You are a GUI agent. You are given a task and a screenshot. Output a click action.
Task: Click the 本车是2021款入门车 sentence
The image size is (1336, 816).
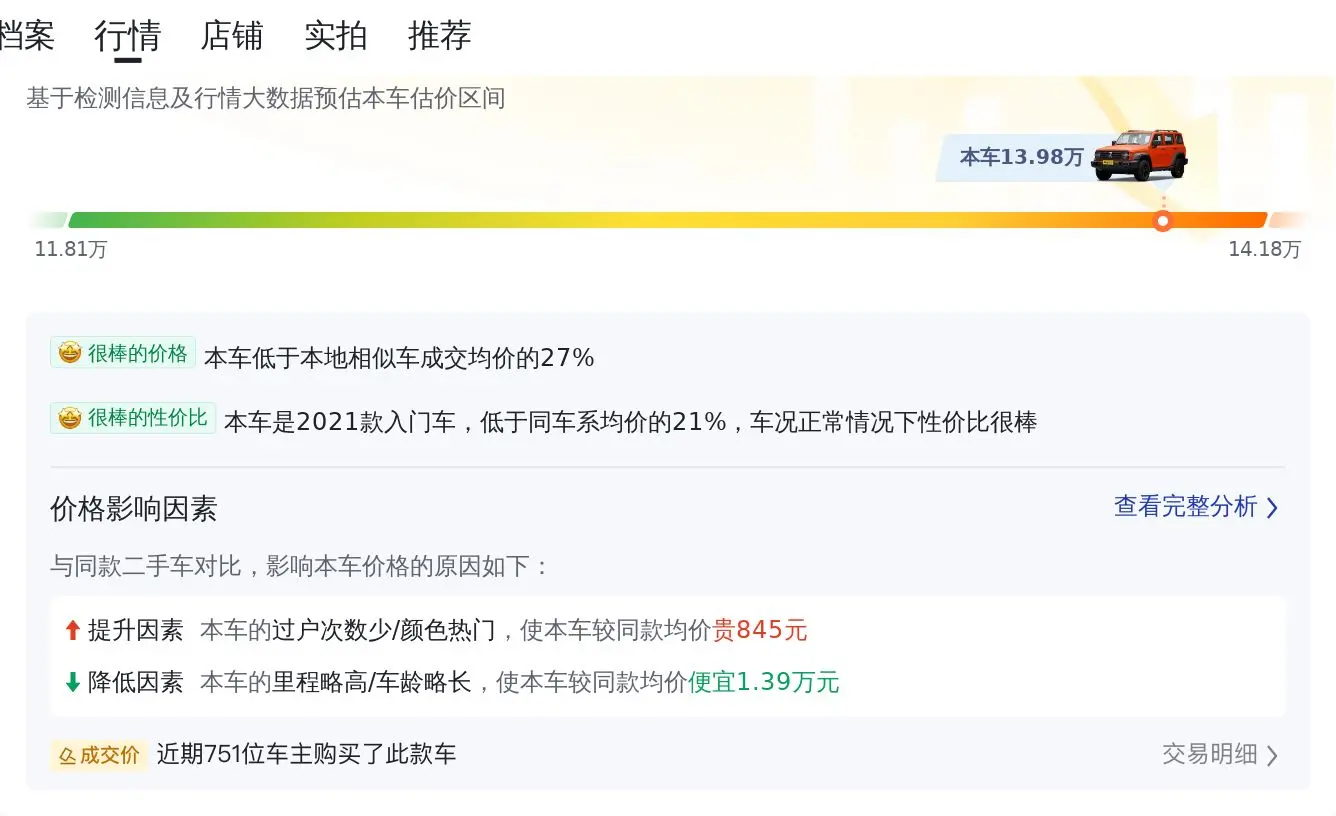tap(630, 422)
